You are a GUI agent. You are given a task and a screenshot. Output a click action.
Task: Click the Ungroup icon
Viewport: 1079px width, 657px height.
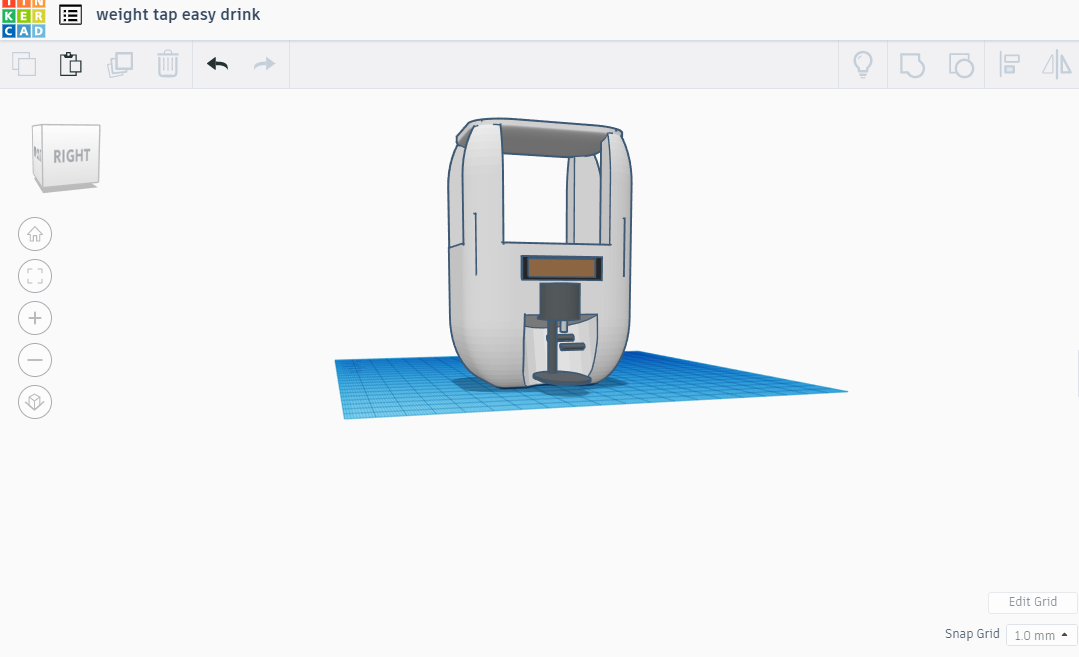(960, 64)
